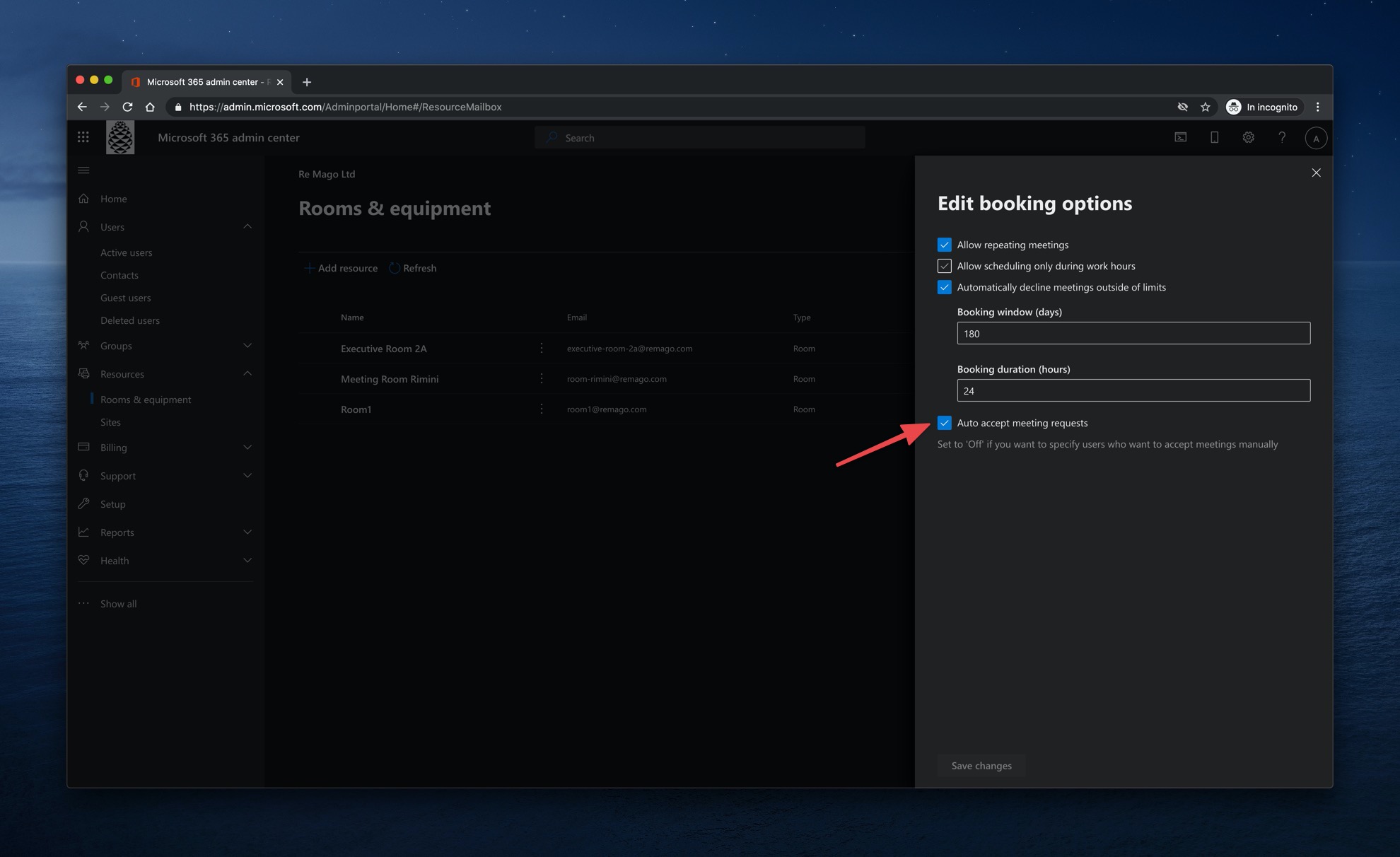Image resolution: width=1400 pixels, height=857 pixels.
Task: Open more actions for Executive Room 2A
Action: [542, 348]
